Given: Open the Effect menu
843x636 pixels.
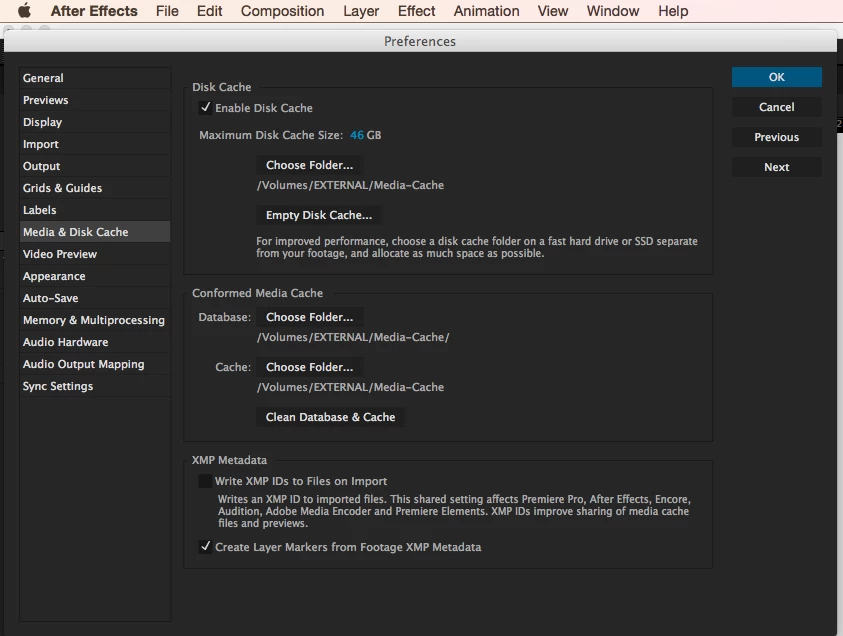Looking at the screenshot, I should coord(416,11).
